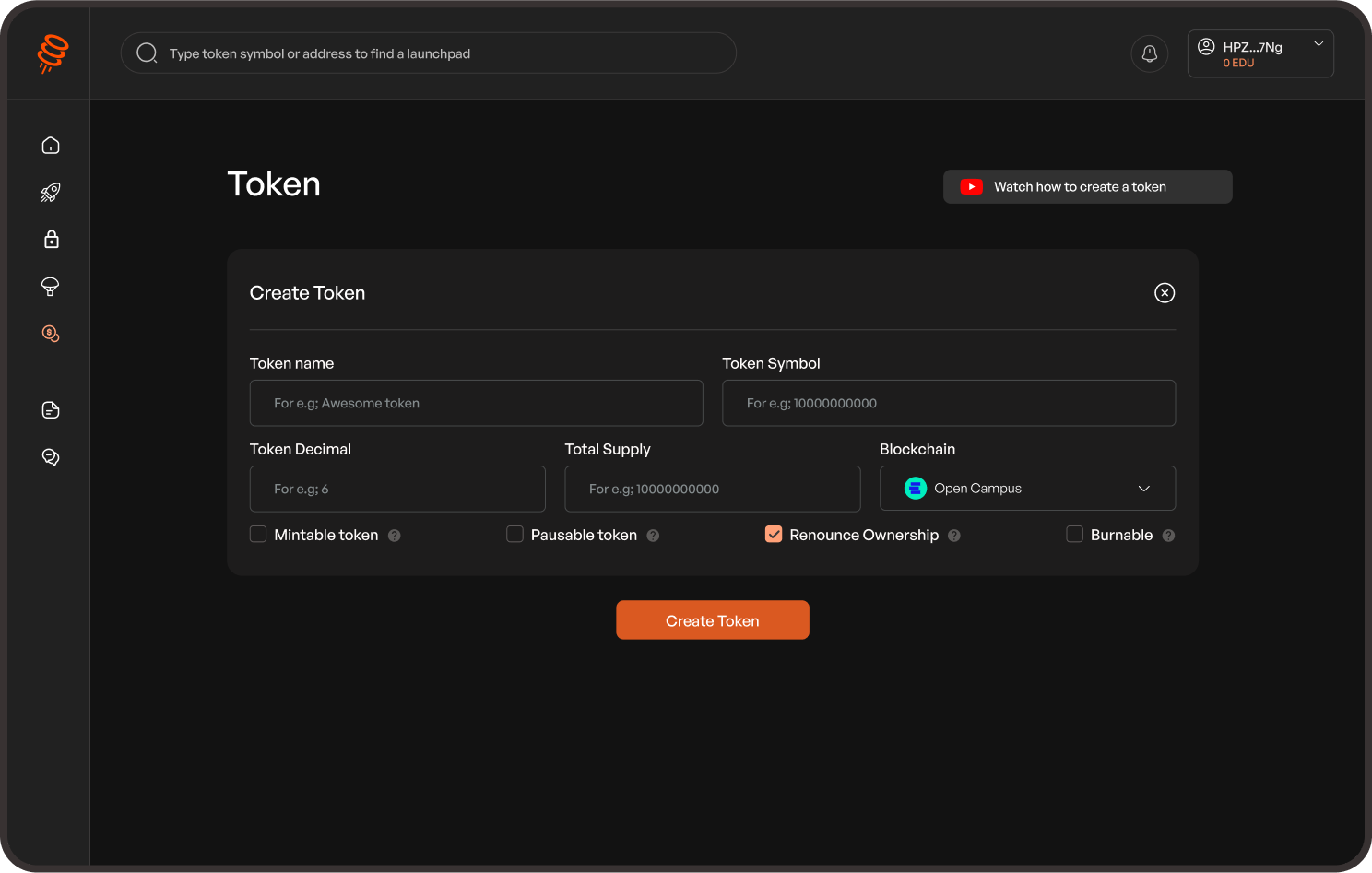Screen dimensions: 1372x873
Task: Click the Create Token button
Action: pos(712,619)
